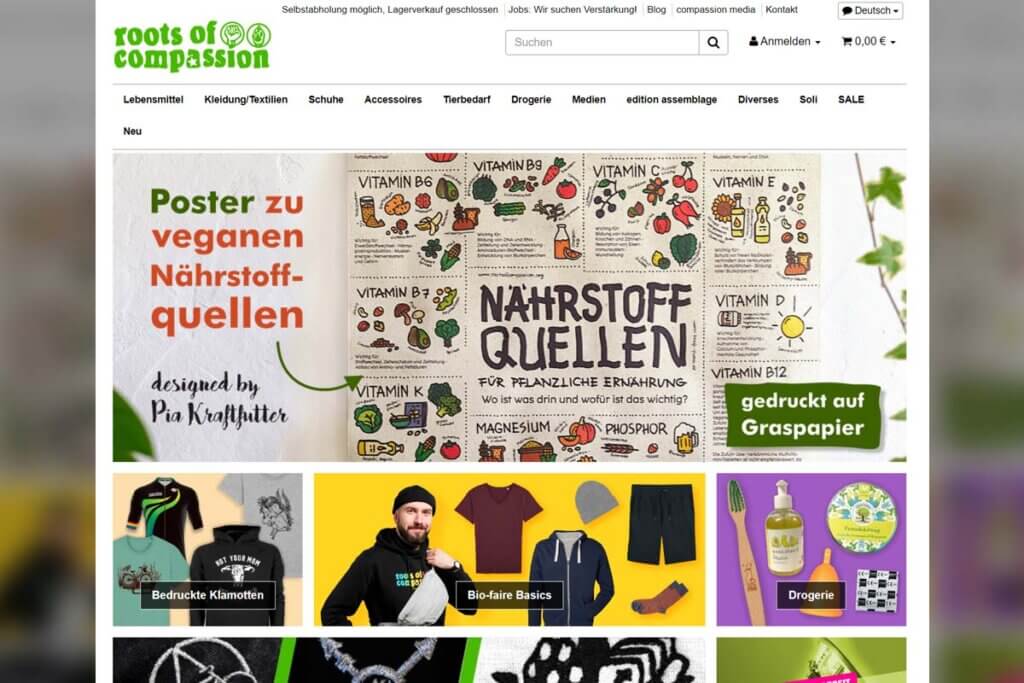Select the Kleidung/Textilien menu item
The width and height of the screenshot is (1024, 683).
pos(246,99)
